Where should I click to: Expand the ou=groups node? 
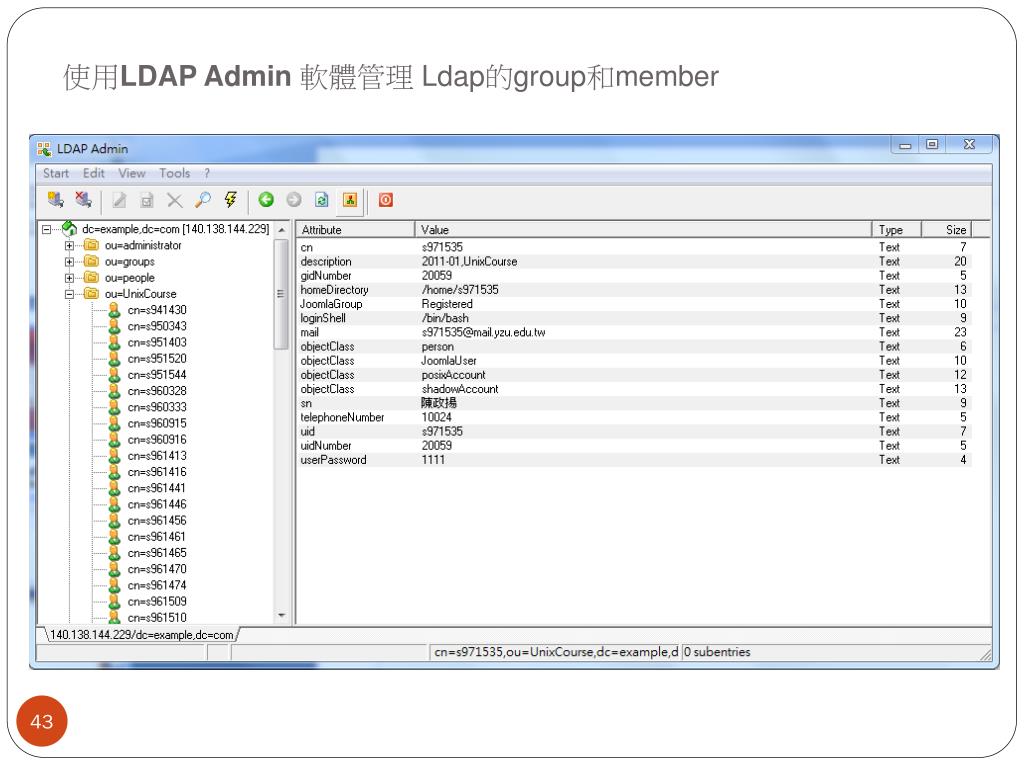[69, 262]
